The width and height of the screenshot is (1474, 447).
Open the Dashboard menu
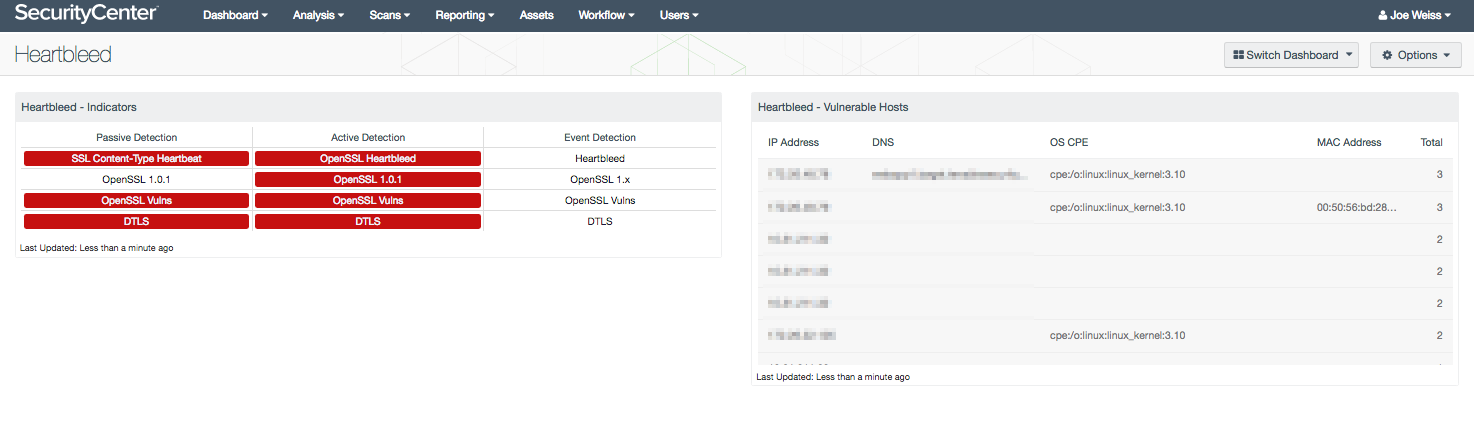point(235,15)
